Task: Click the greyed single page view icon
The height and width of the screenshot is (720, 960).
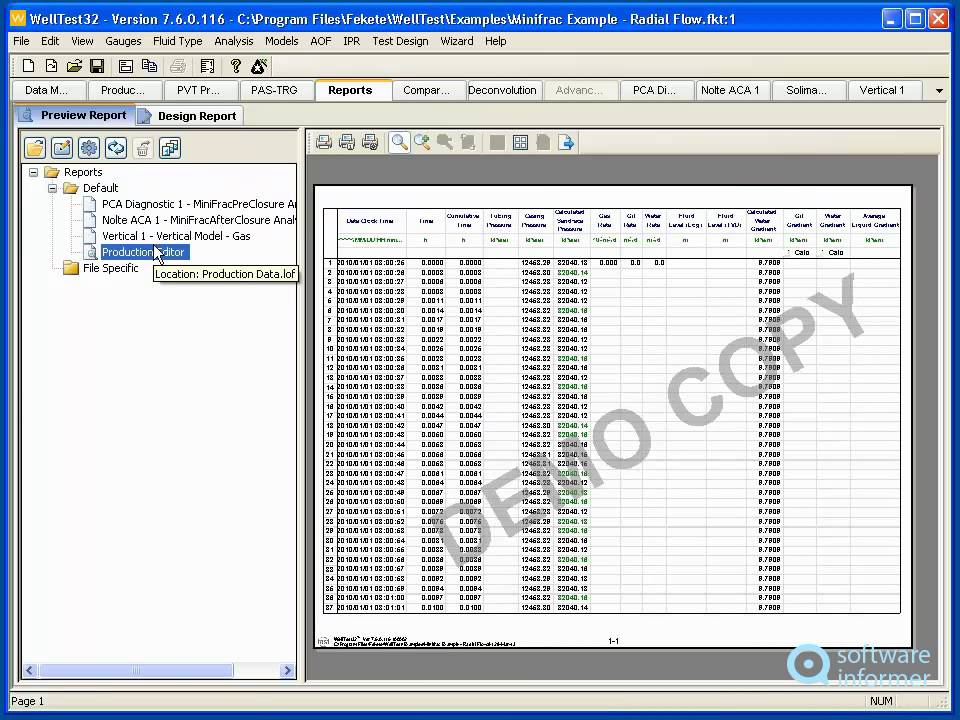Action: (x=497, y=143)
